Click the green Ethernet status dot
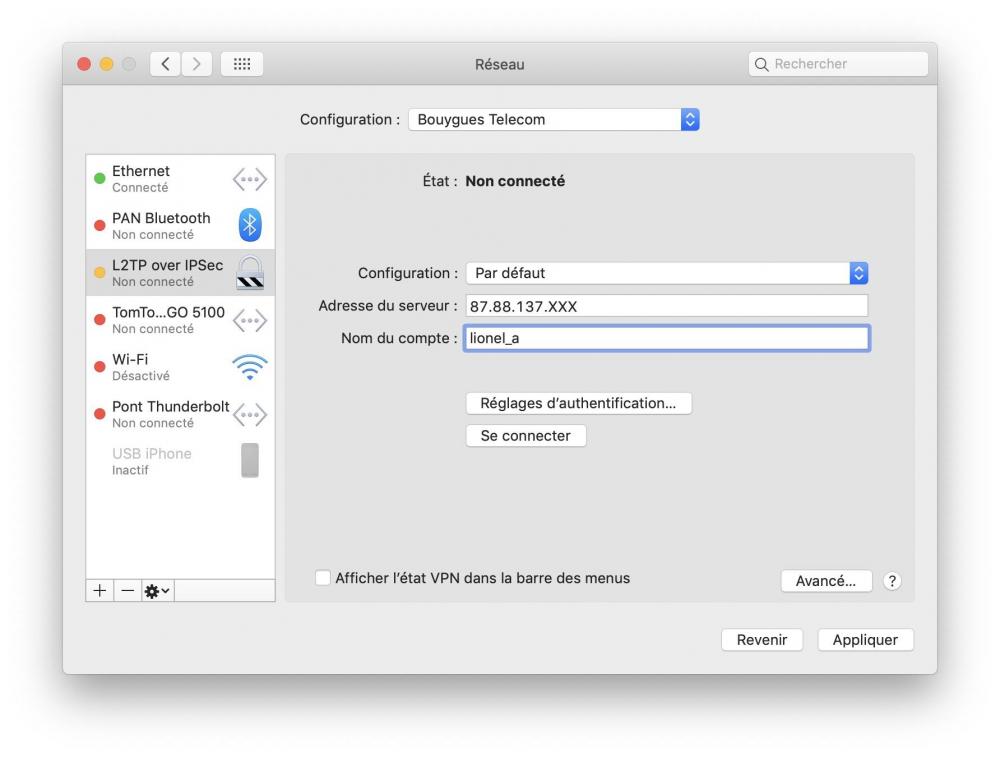The width and height of the screenshot is (1000, 757). [x=99, y=179]
